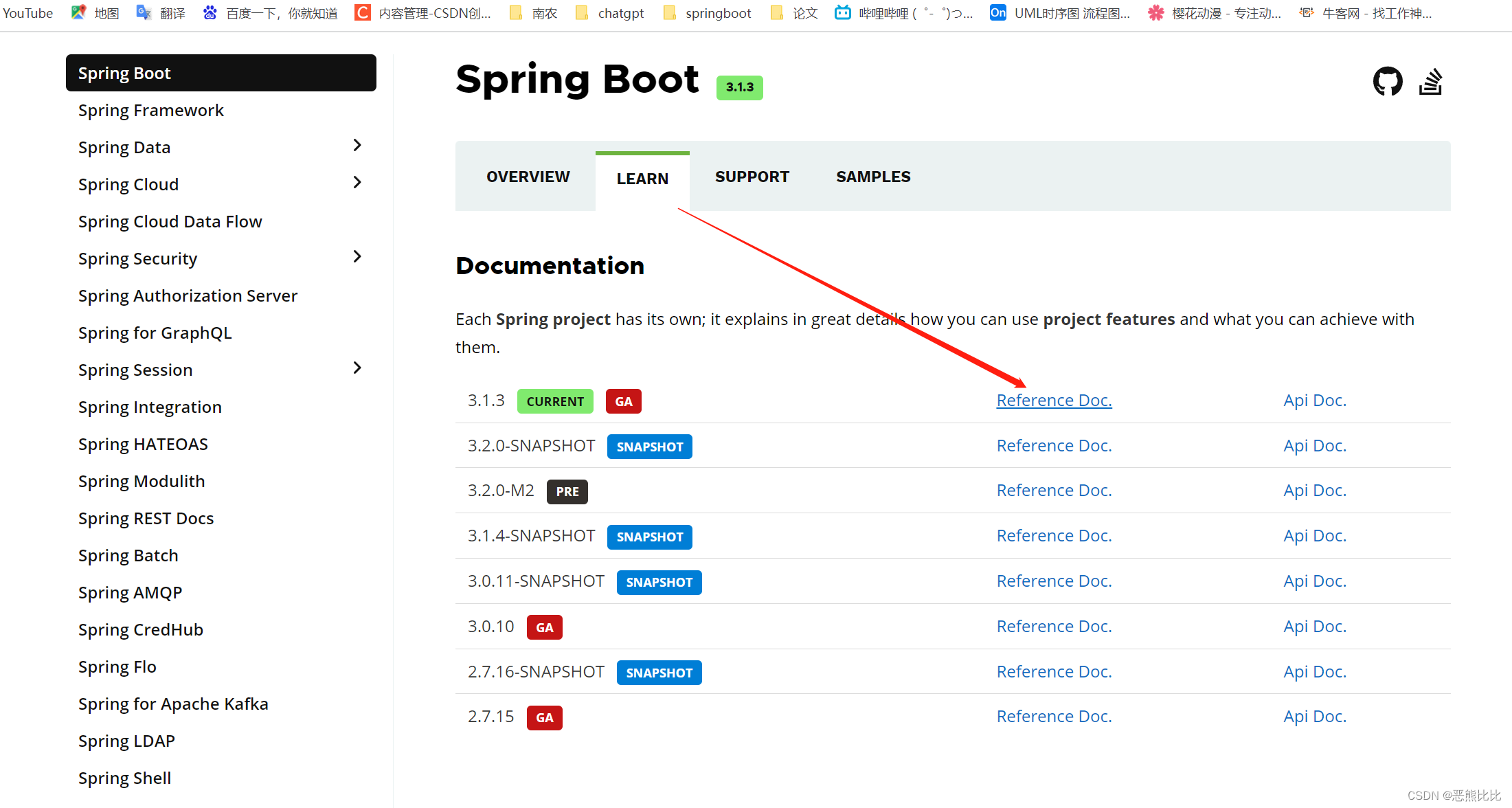This screenshot has width=1512, height=808.
Task: Select the LEARN tab
Action: [642, 179]
